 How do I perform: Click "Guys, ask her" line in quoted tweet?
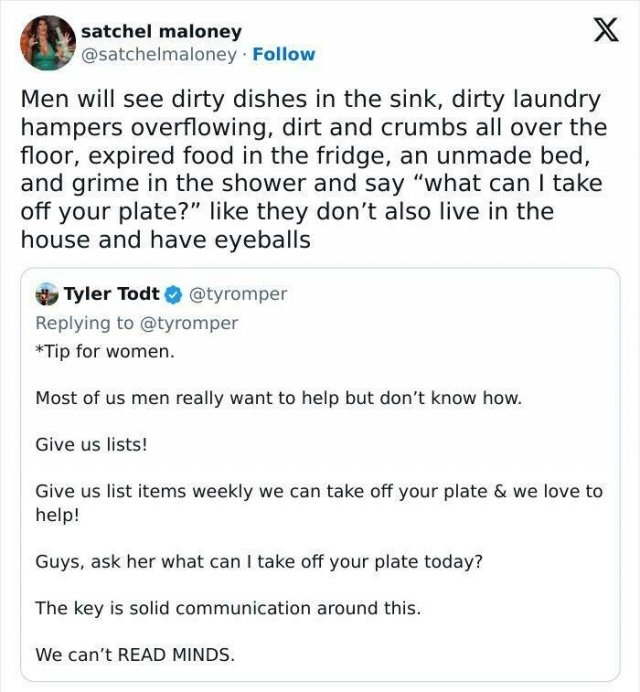click(259, 561)
